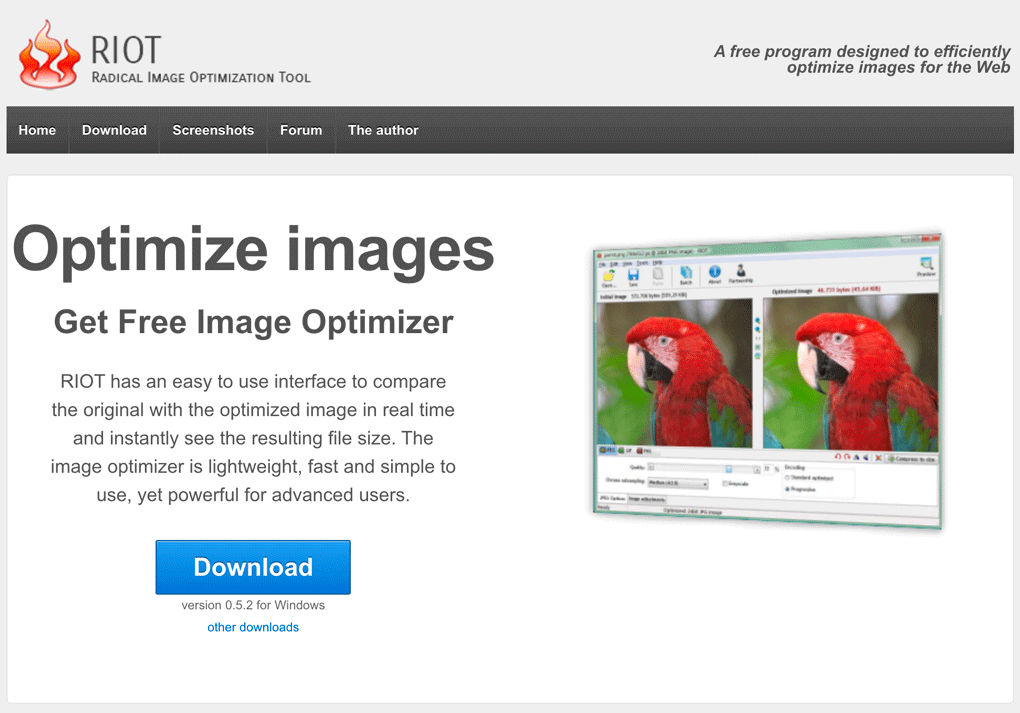
Task: Click the blue About info icon
Action: 714,273
